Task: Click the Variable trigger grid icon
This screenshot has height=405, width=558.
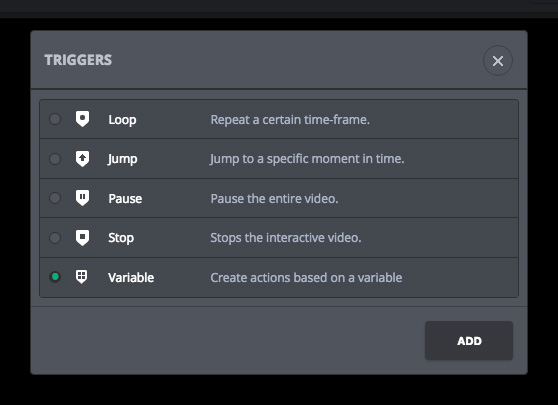Action: 81,277
